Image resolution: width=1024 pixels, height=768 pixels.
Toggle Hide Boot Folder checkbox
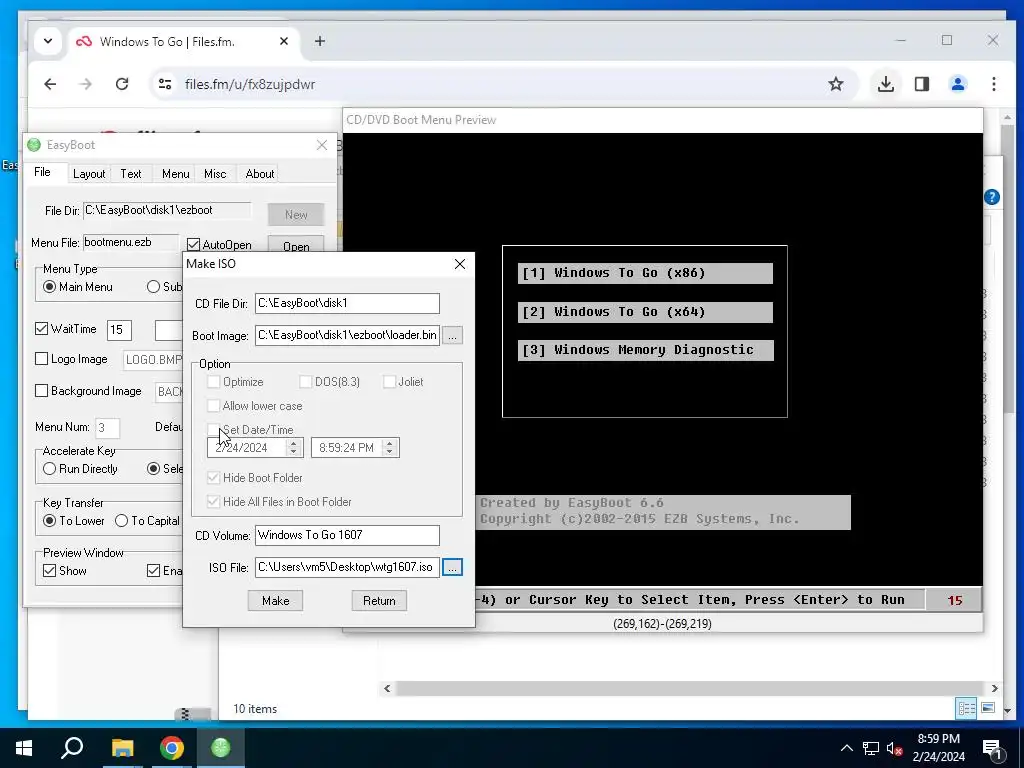(214, 477)
